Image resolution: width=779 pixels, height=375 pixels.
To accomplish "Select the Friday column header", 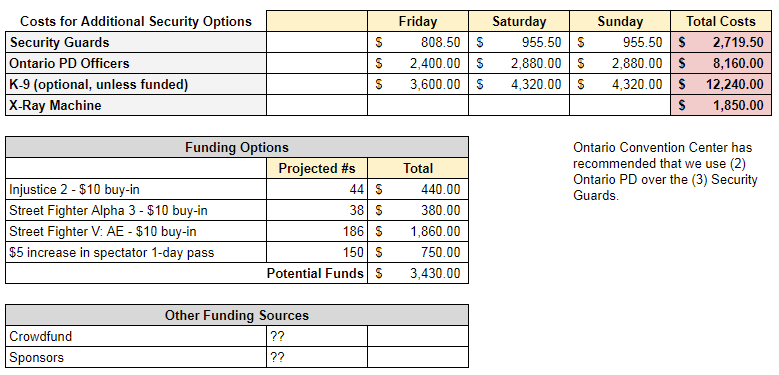I will pyautogui.click(x=418, y=21).
